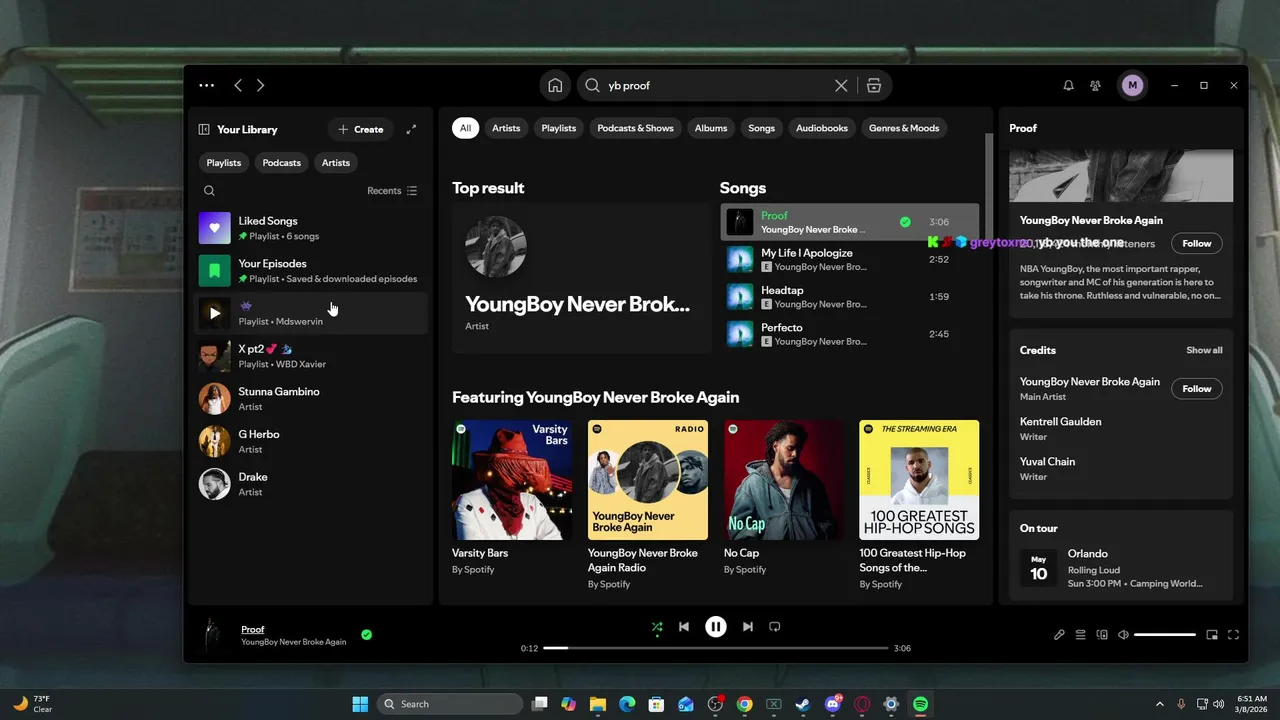Select the Playlists search filter tab
This screenshot has width=1280, height=720.
[x=559, y=128]
